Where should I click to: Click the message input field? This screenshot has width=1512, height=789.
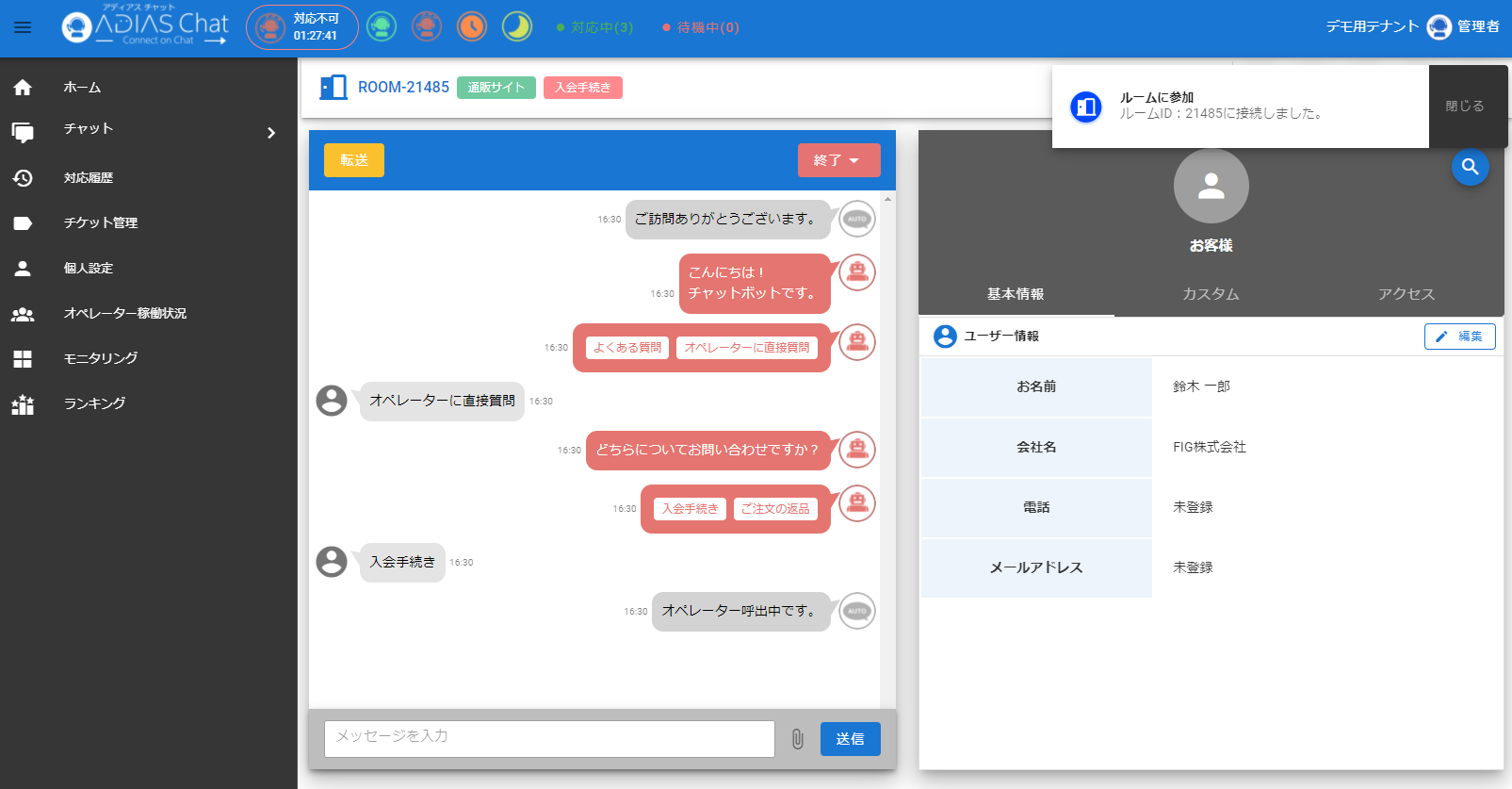(x=549, y=739)
